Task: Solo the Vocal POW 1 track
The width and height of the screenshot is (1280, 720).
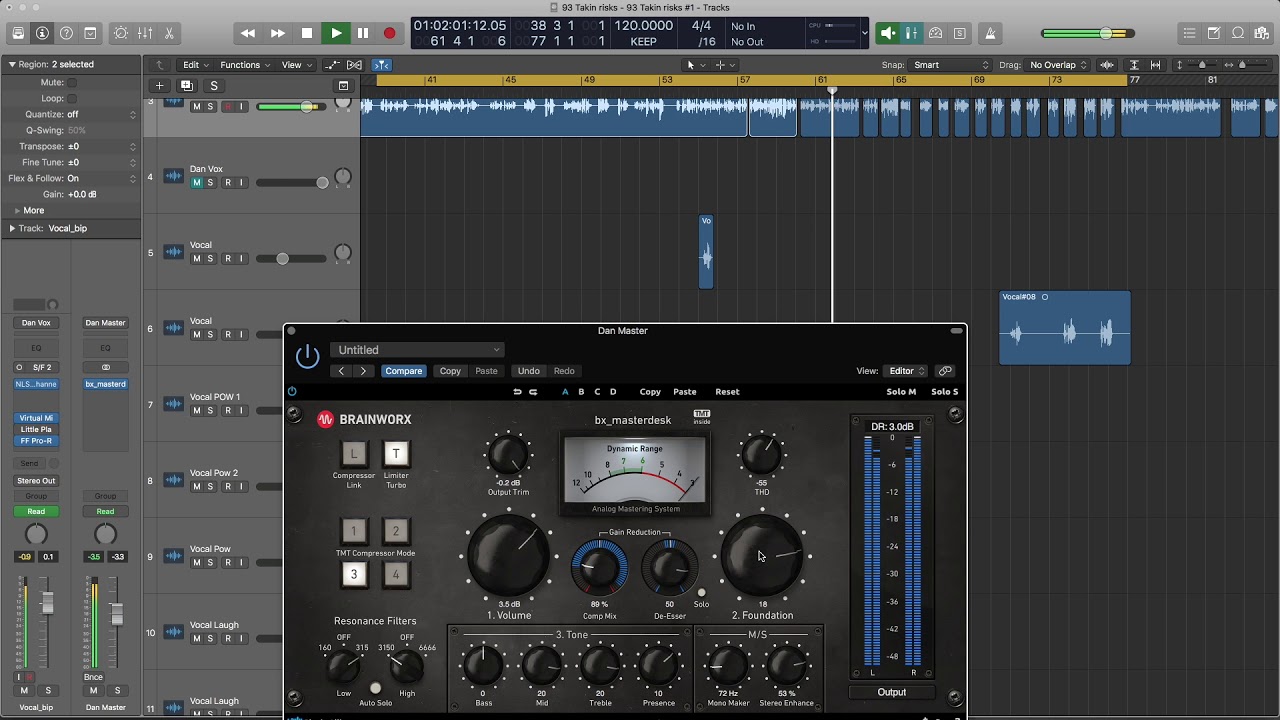Action: point(210,411)
